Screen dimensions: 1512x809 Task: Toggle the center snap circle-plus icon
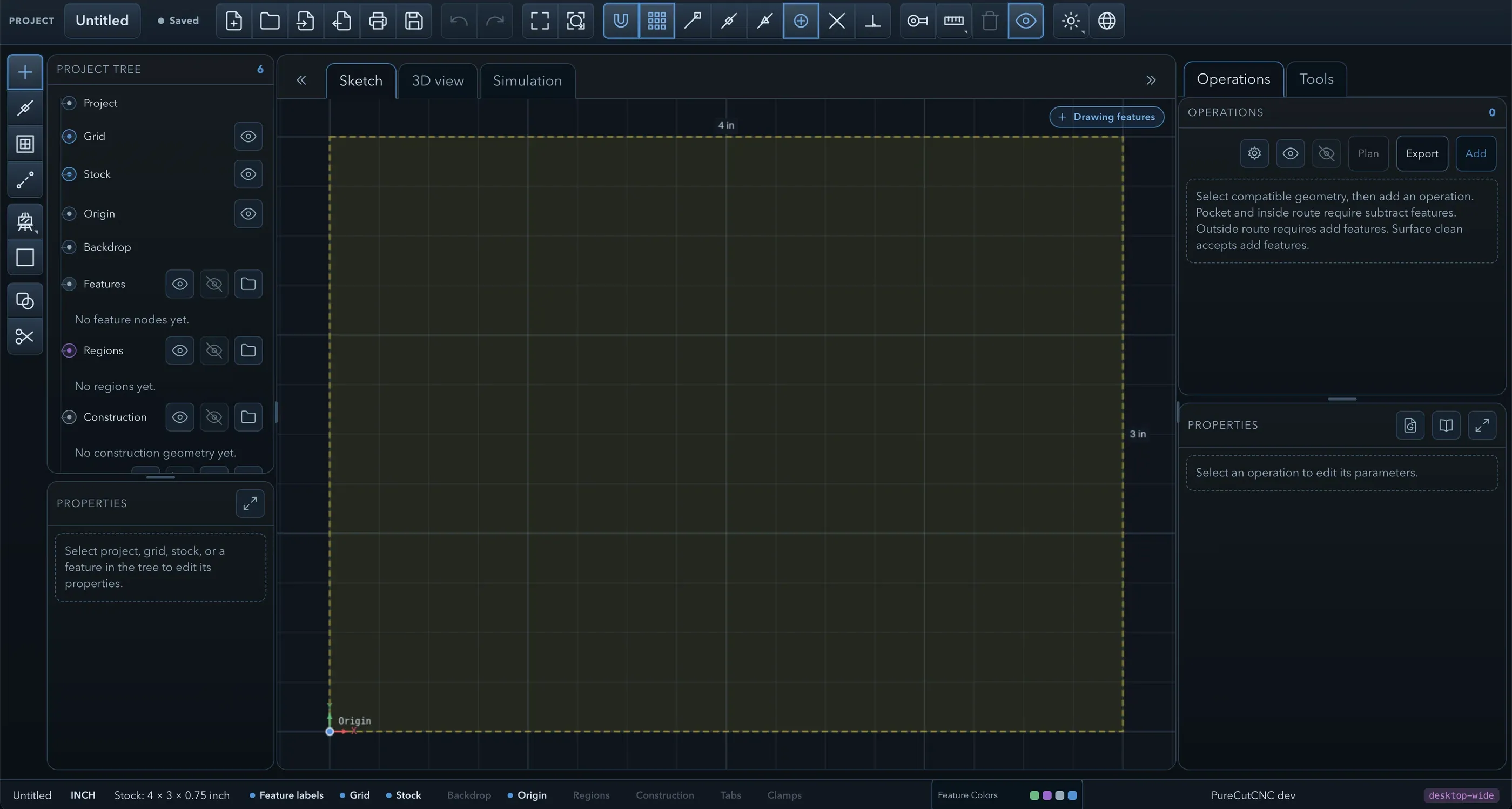pos(801,21)
